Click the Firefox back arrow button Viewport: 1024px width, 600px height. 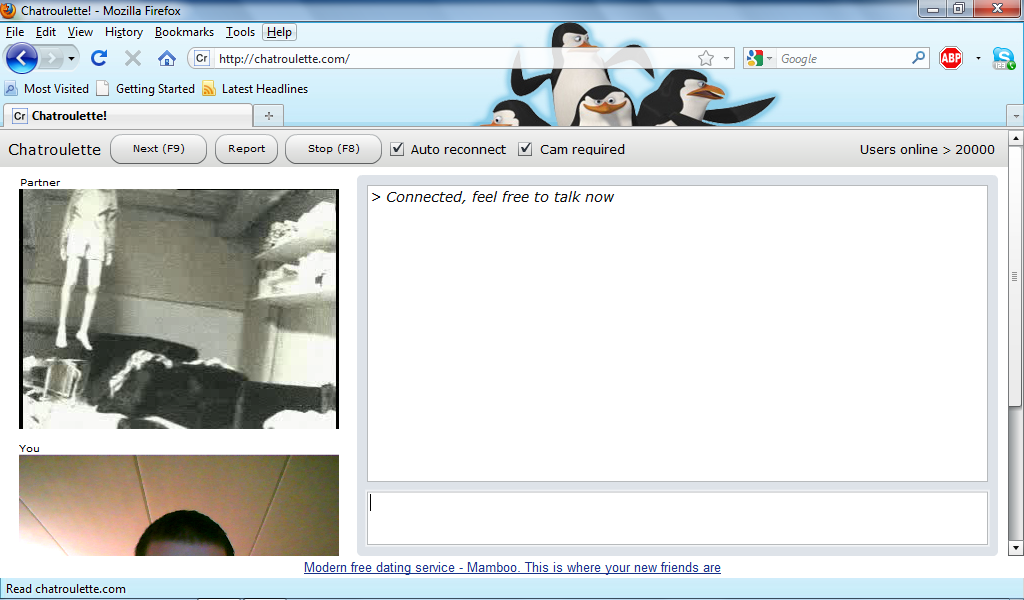click(21, 59)
